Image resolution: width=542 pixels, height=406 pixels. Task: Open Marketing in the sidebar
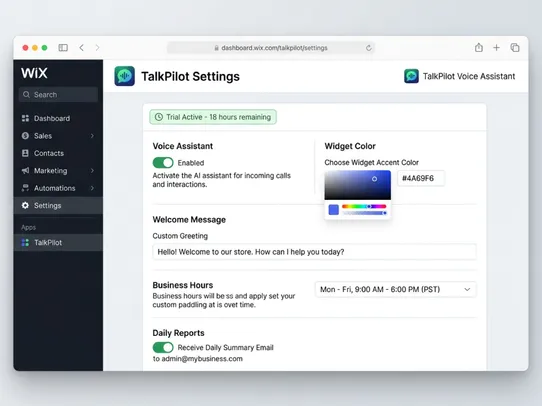[x=58, y=171]
